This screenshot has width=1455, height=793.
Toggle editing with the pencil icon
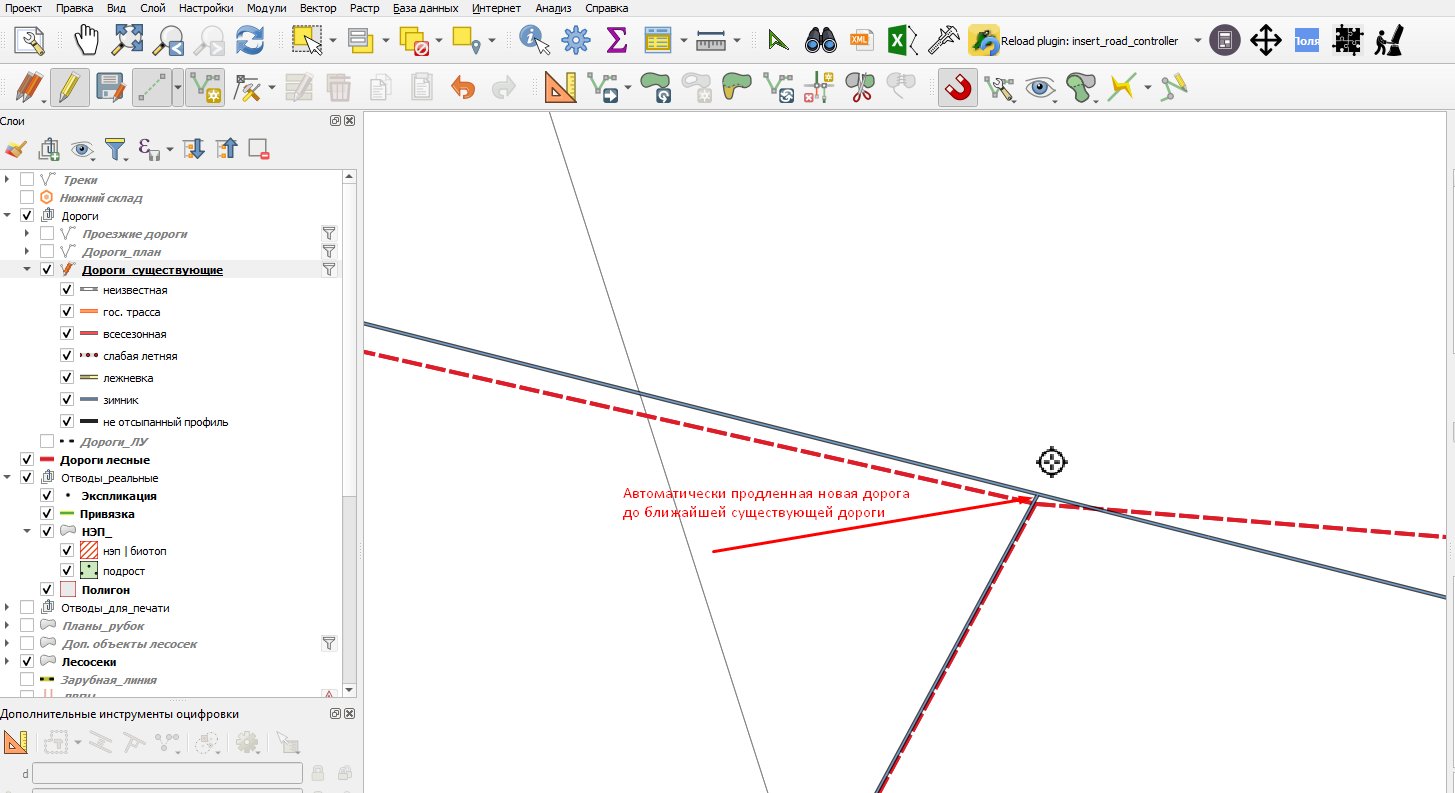coord(69,88)
